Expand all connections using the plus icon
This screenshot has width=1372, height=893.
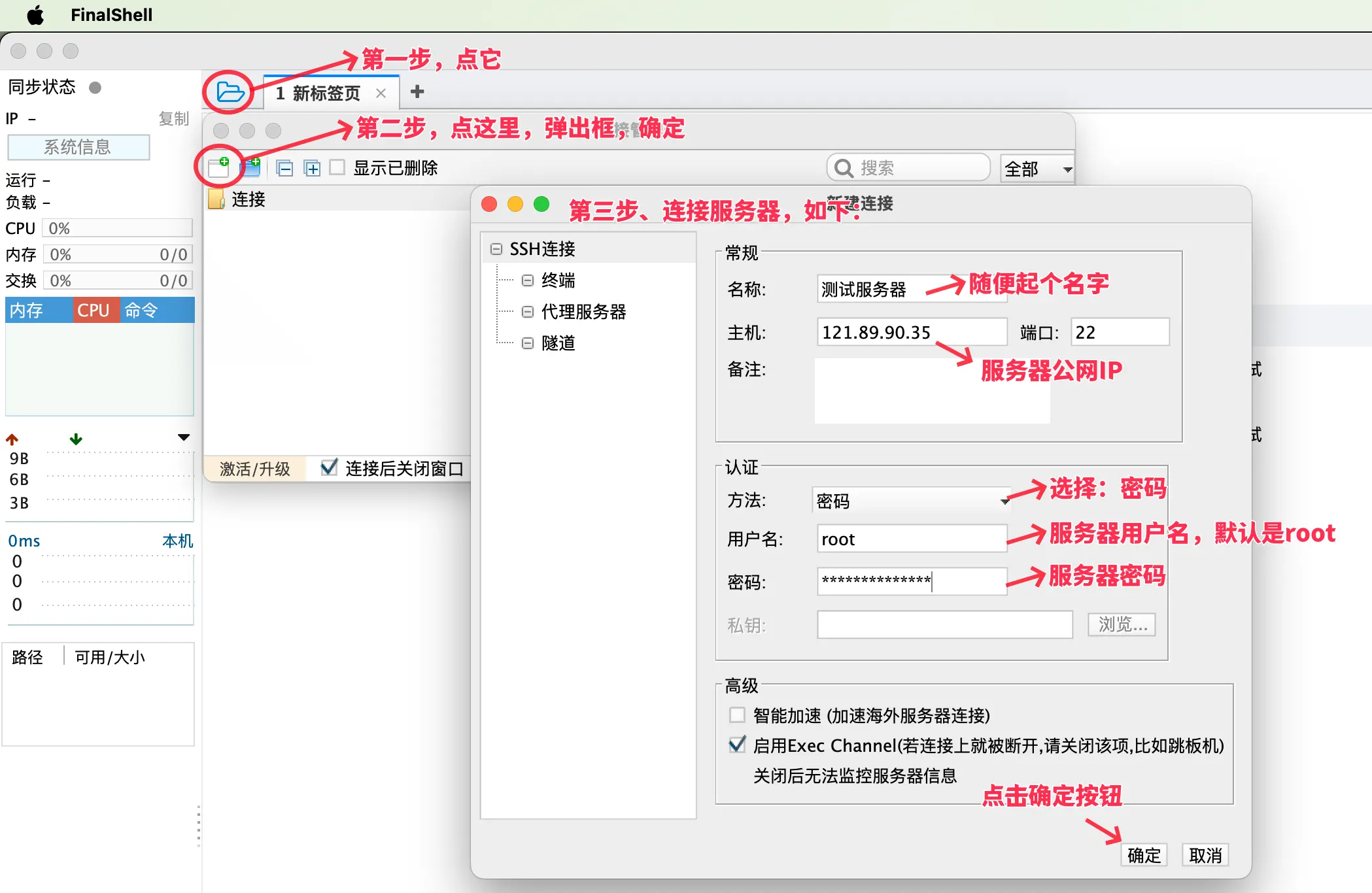(x=312, y=167)
